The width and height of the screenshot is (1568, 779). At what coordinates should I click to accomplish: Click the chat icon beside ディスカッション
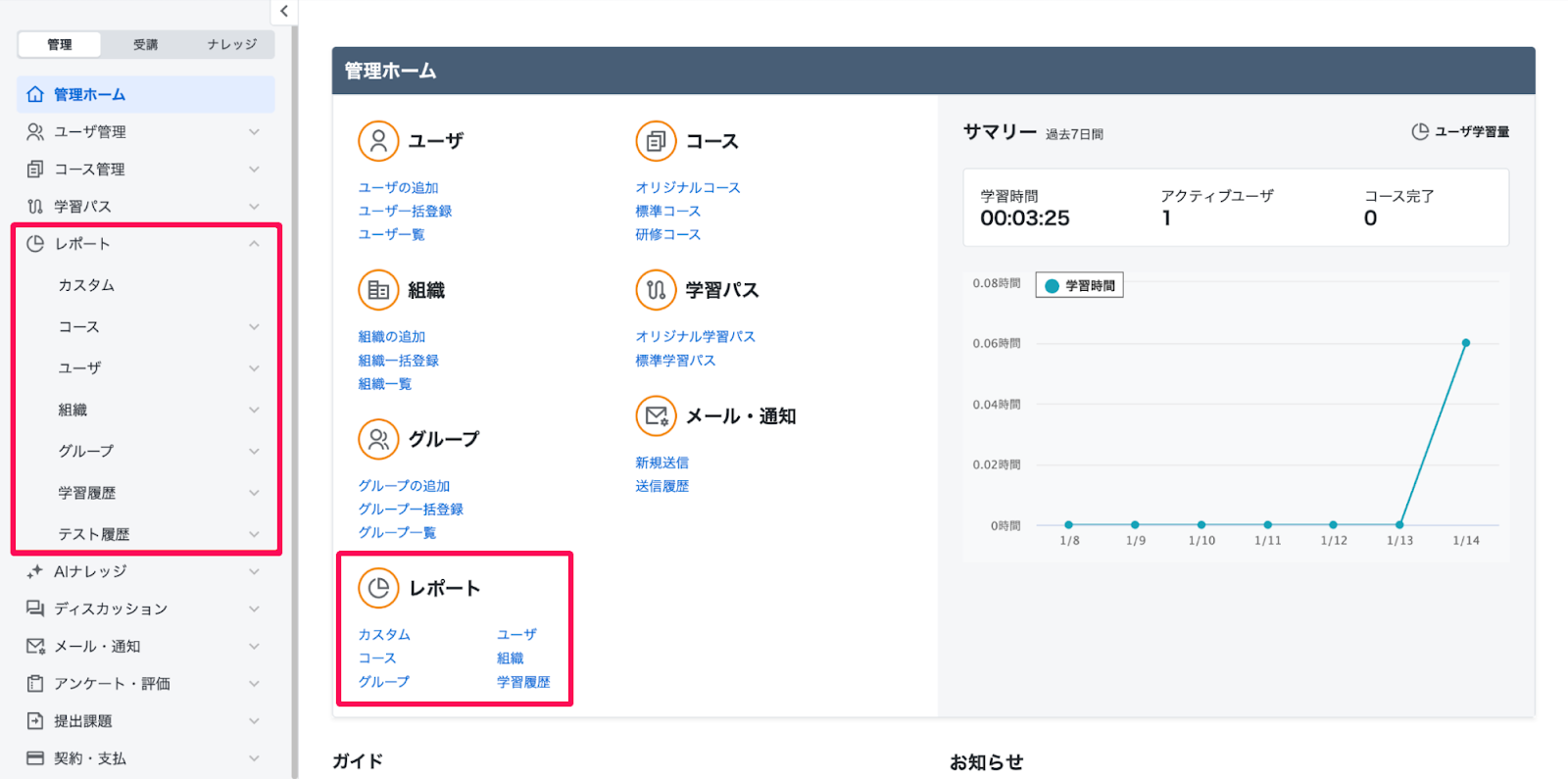click(x=35, y=609)
